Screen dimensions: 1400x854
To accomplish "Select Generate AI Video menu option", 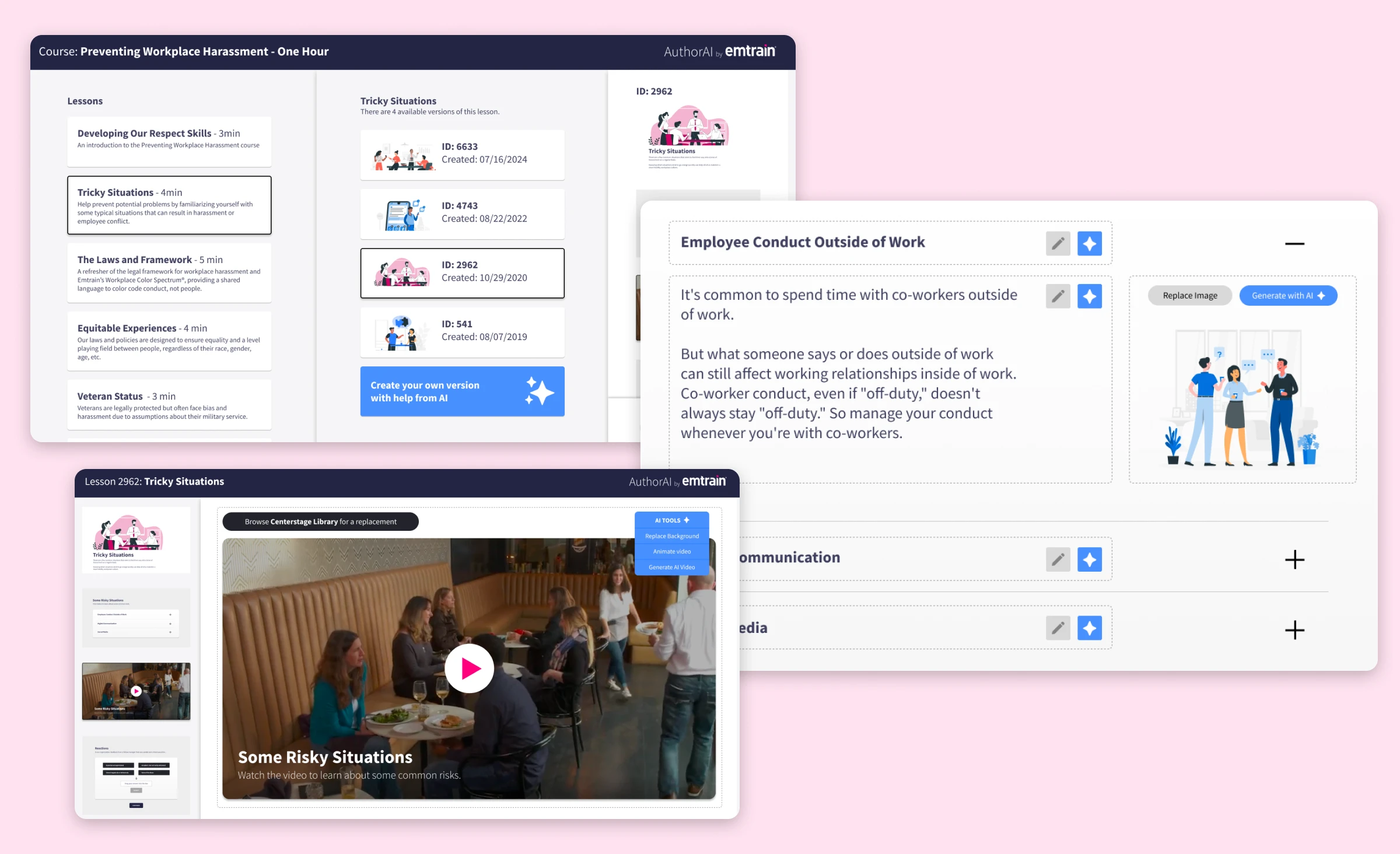I will pyautogui.click(x=671, y=567).
